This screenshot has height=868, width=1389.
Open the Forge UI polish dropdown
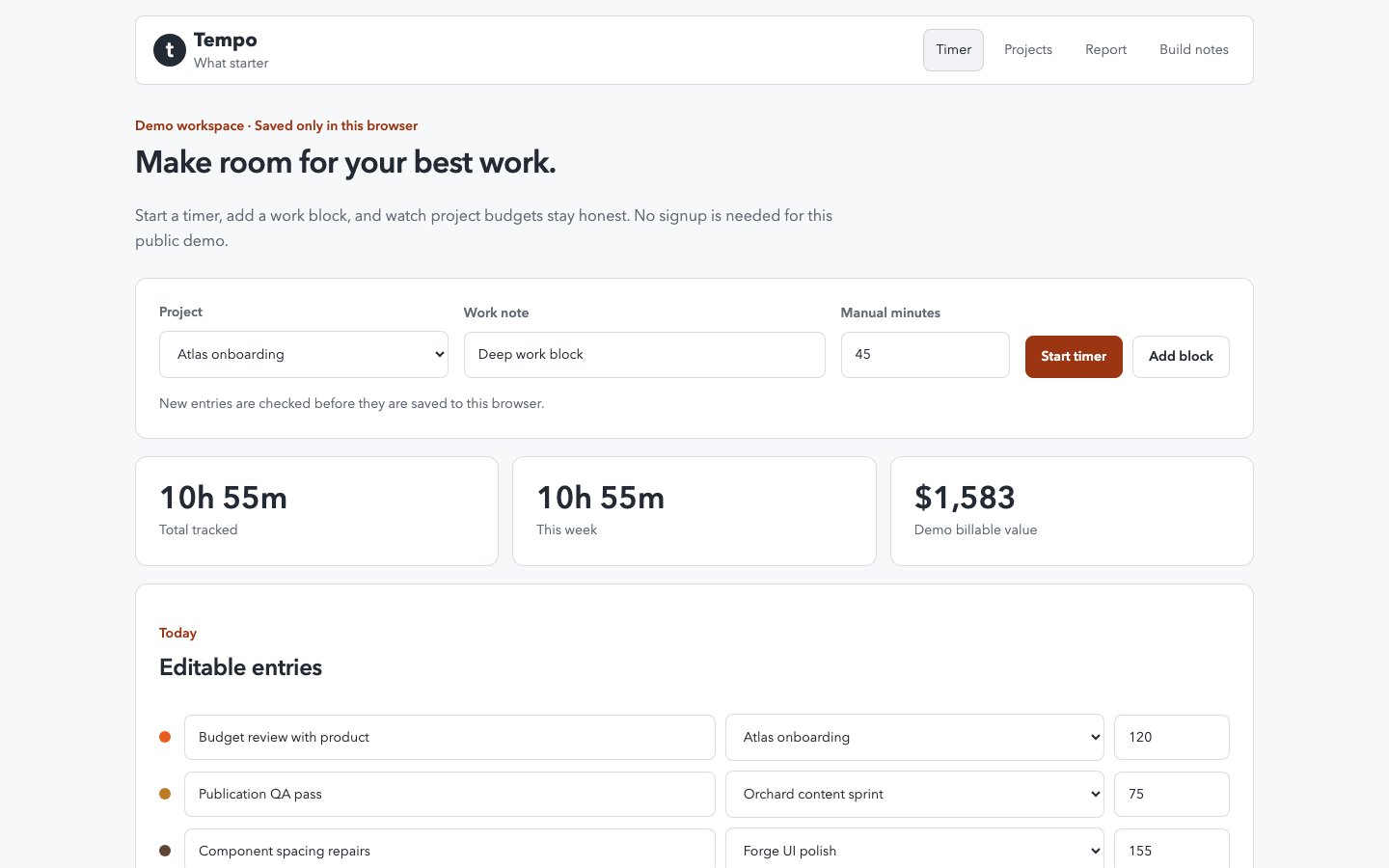coord(914,849)
